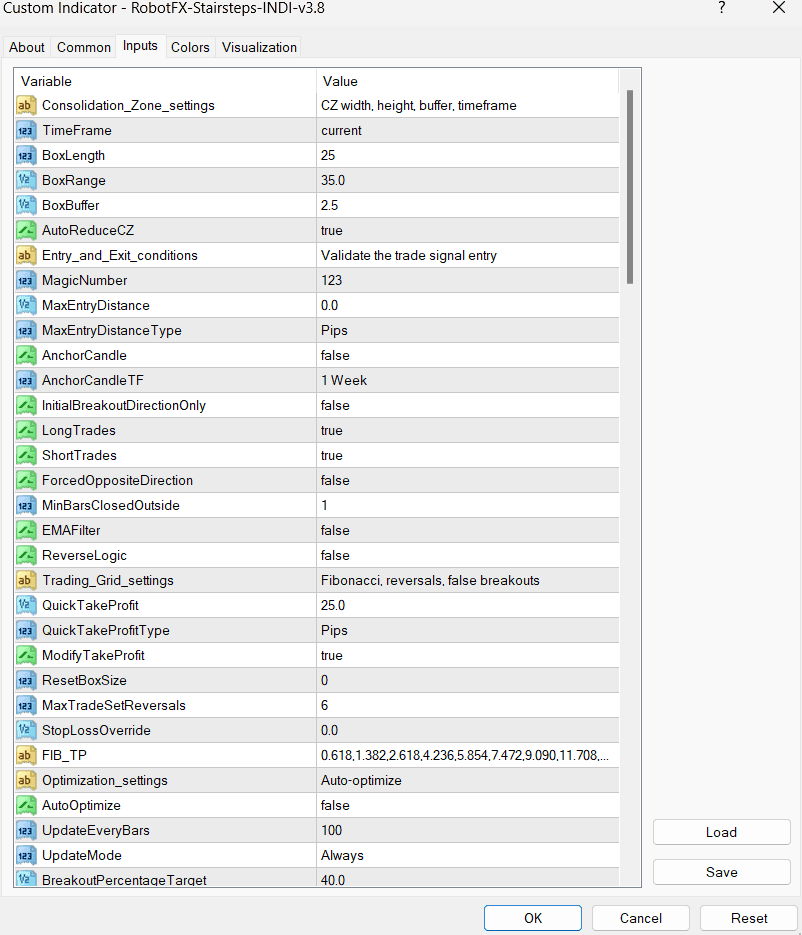Select the ResetBoxSize variable name
802x935 pixels.
click(84, 680)
